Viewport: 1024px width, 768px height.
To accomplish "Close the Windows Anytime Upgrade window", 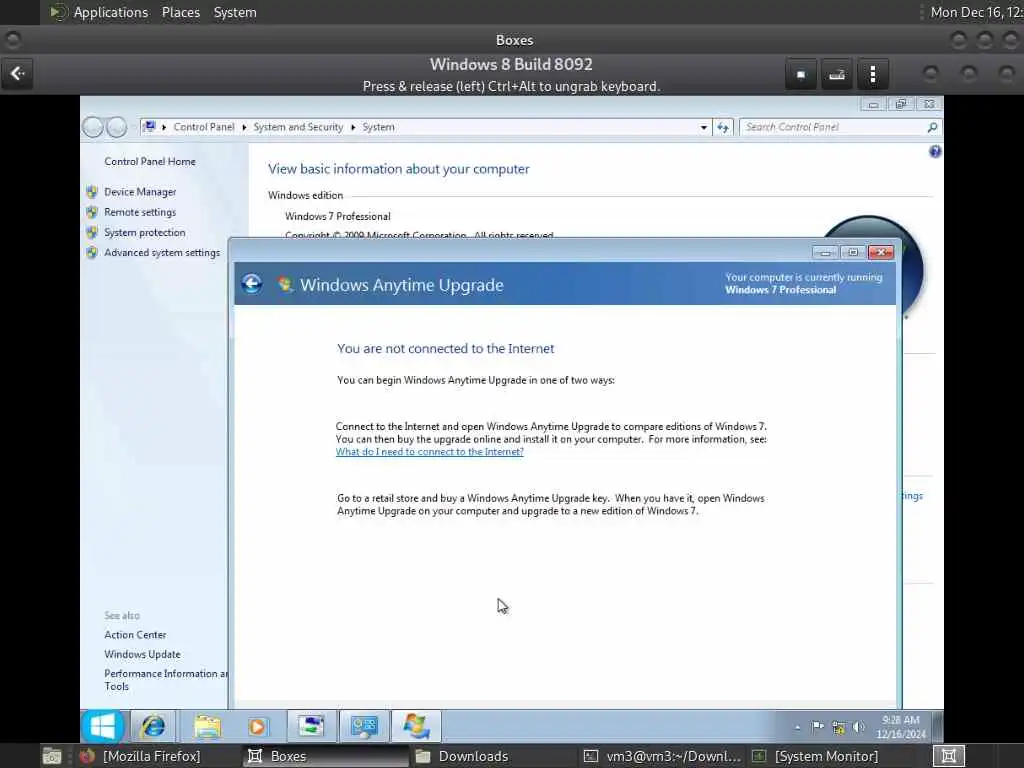I will [x=880, y=253].
